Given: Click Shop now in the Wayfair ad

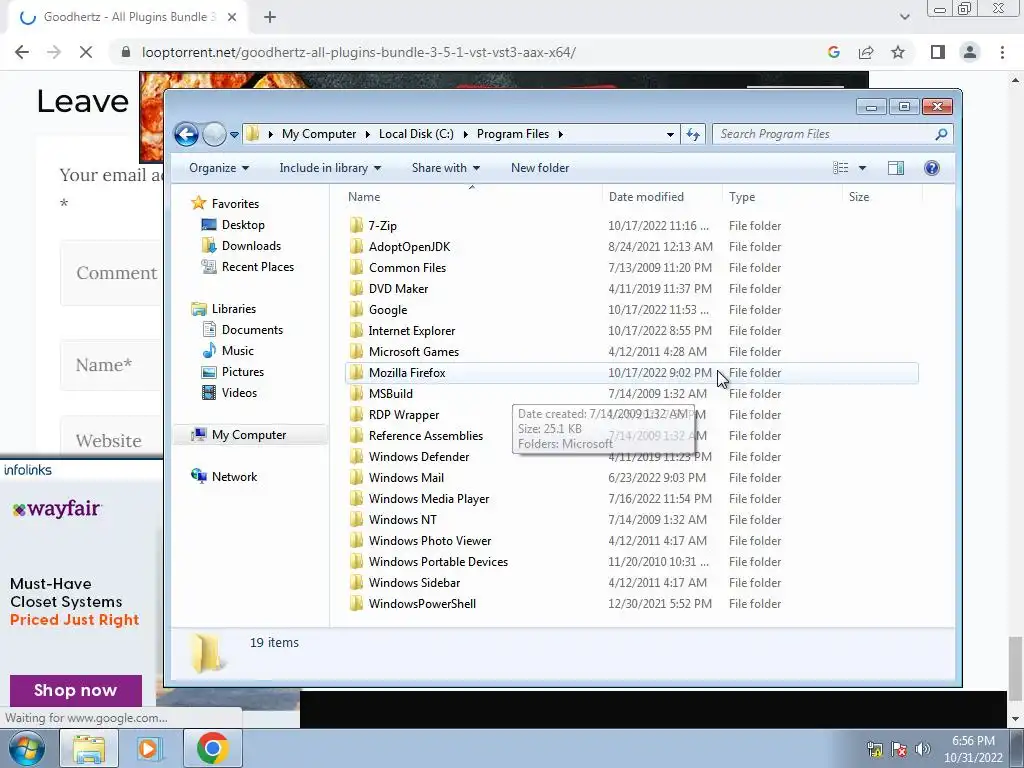Looking at the screenshot, I should [76, 690].
